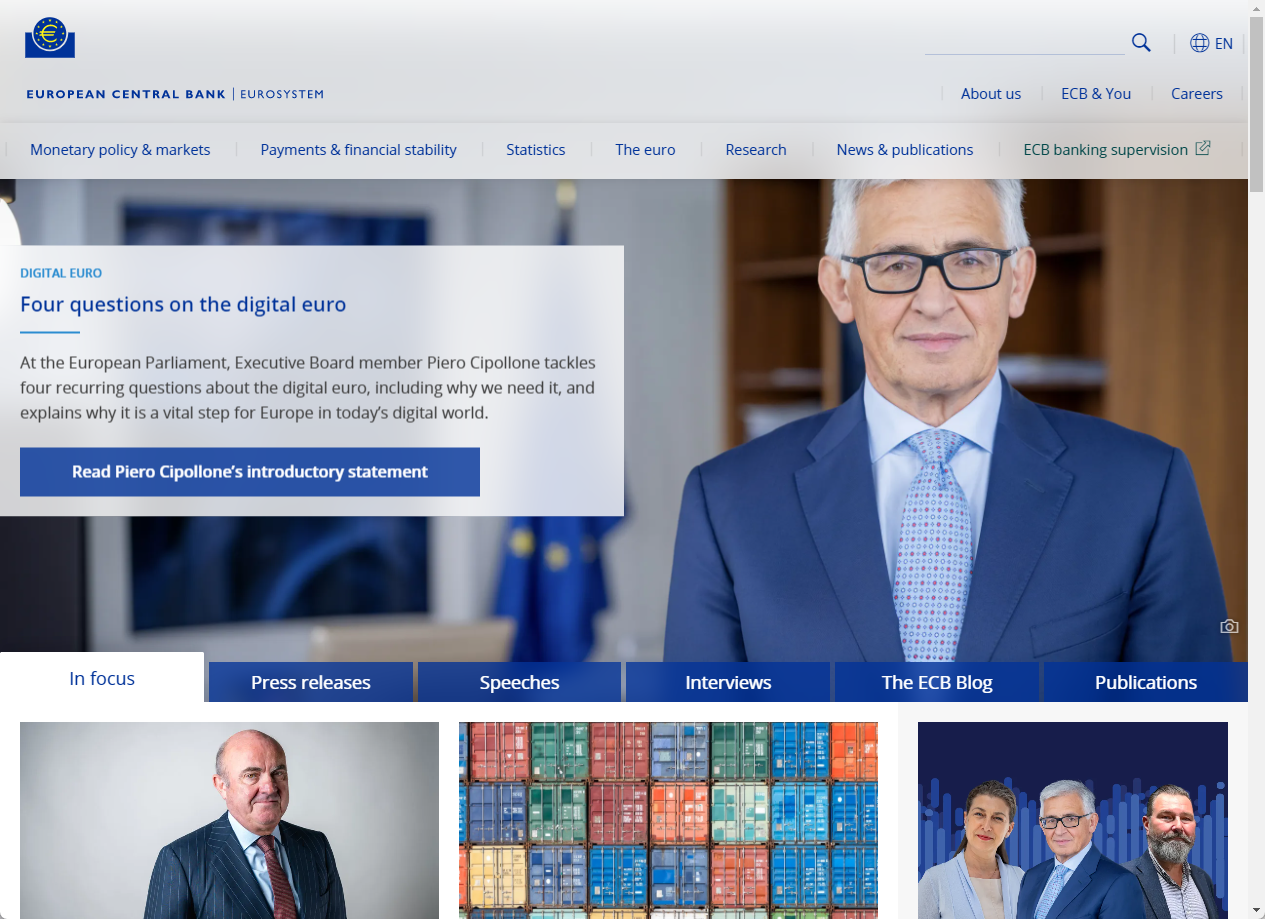The image size is (1265, 919).
Task: Click the magnifying glass search icon
Action: point(1141,42)
